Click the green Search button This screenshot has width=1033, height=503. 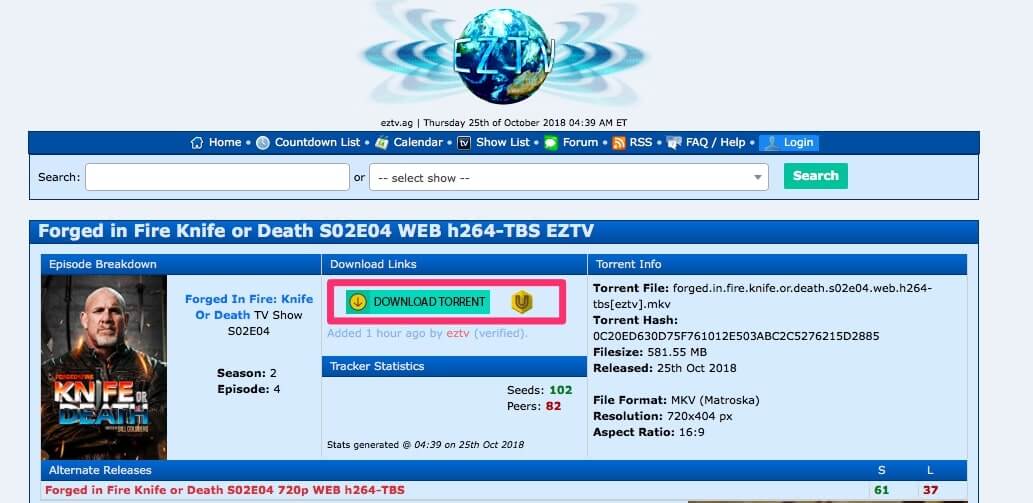816,176
